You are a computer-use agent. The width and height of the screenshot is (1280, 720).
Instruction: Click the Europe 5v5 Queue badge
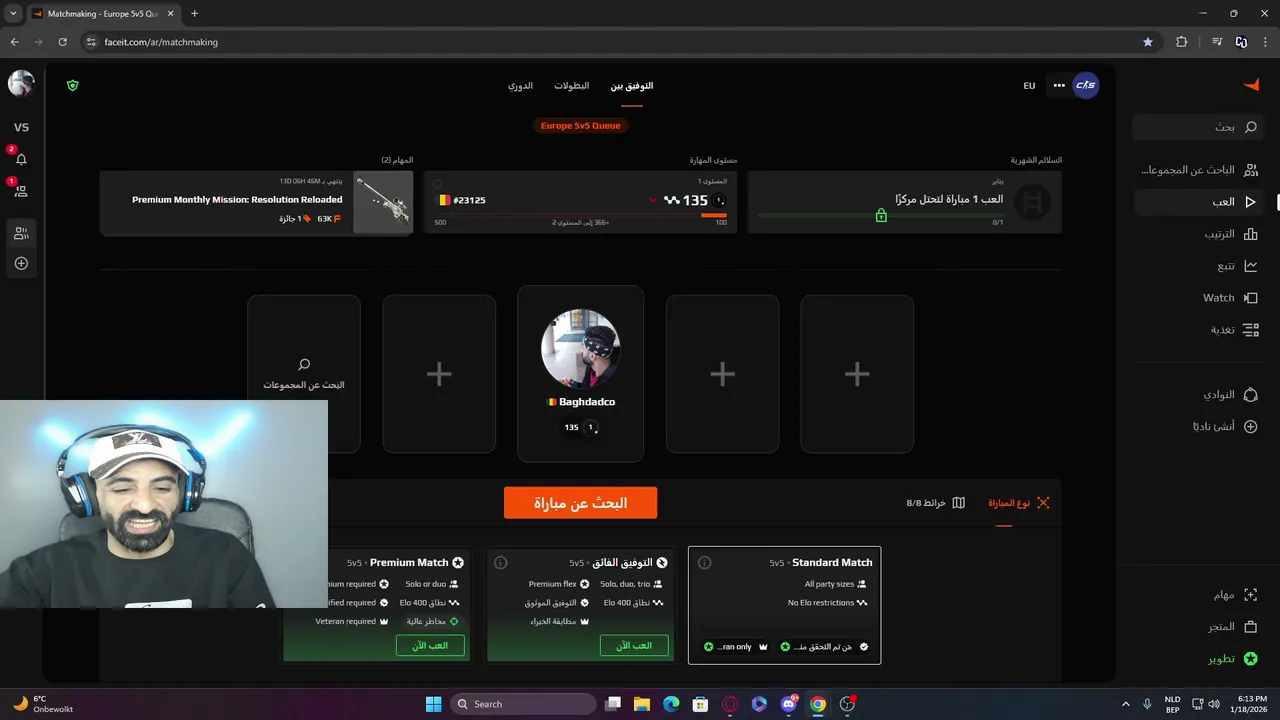[x=580, y=126]
